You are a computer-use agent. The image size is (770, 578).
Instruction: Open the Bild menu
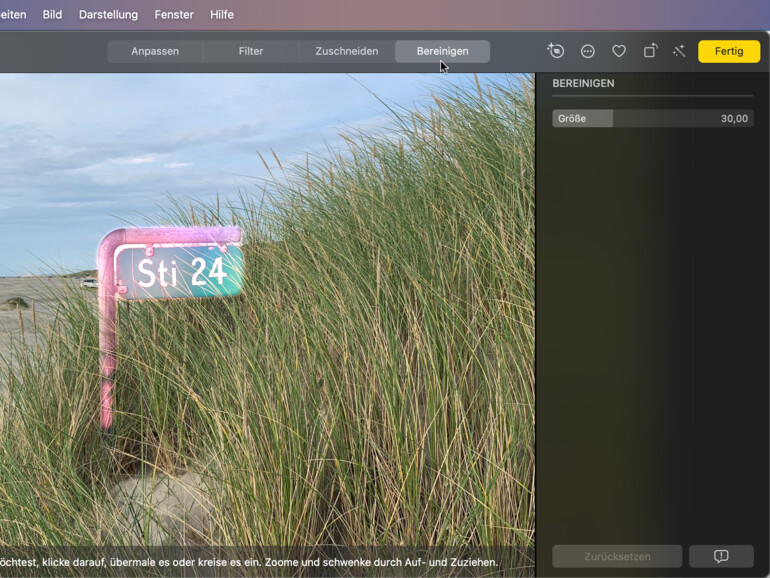pos(52,15)
